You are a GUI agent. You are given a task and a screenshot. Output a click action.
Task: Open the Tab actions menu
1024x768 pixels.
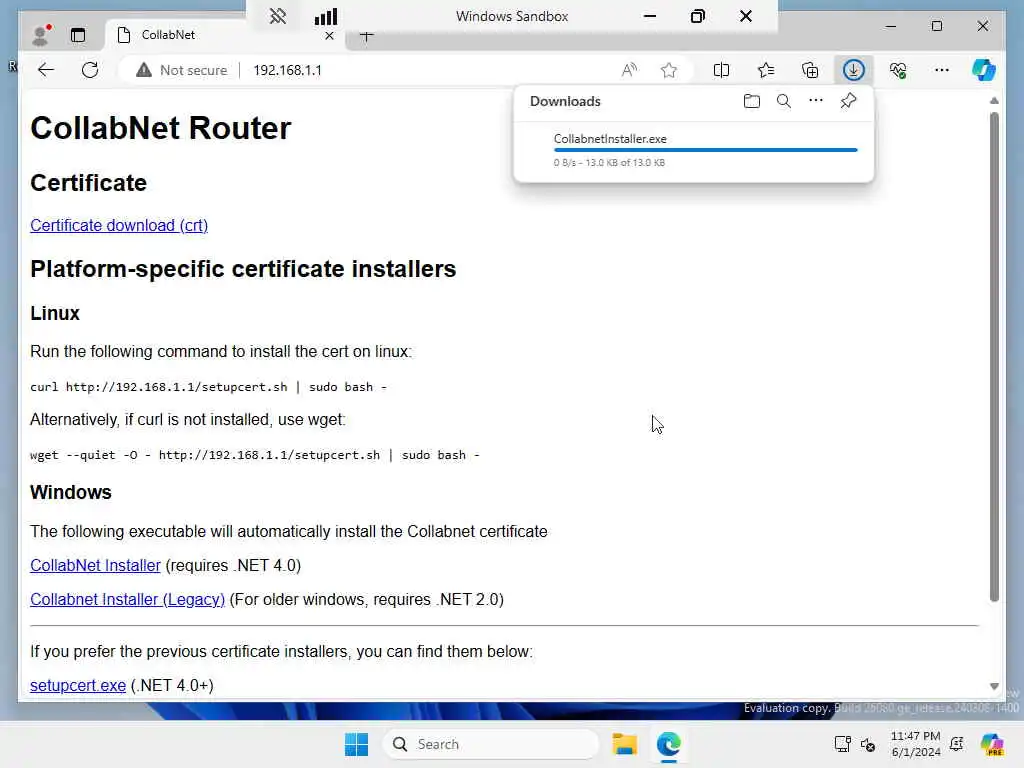coord(78,35)
